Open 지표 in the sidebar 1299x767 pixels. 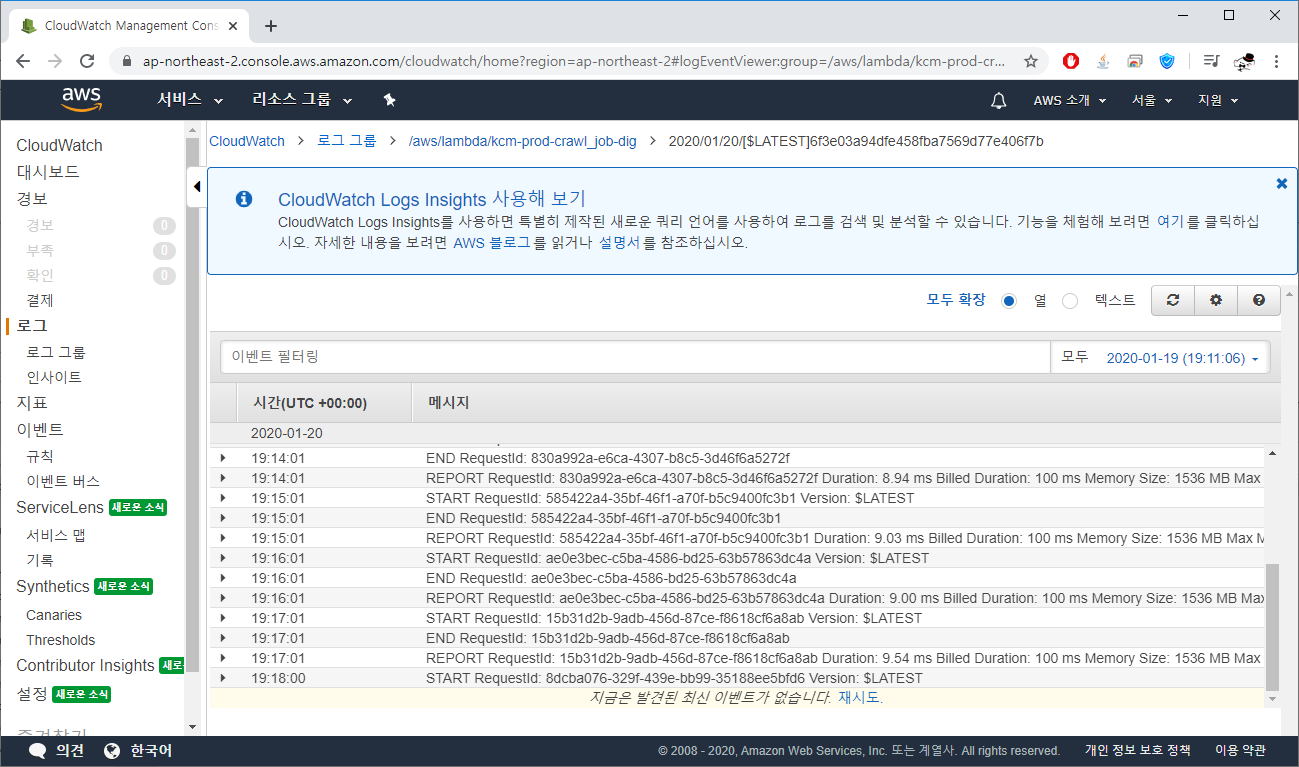[x=32, y=403]
